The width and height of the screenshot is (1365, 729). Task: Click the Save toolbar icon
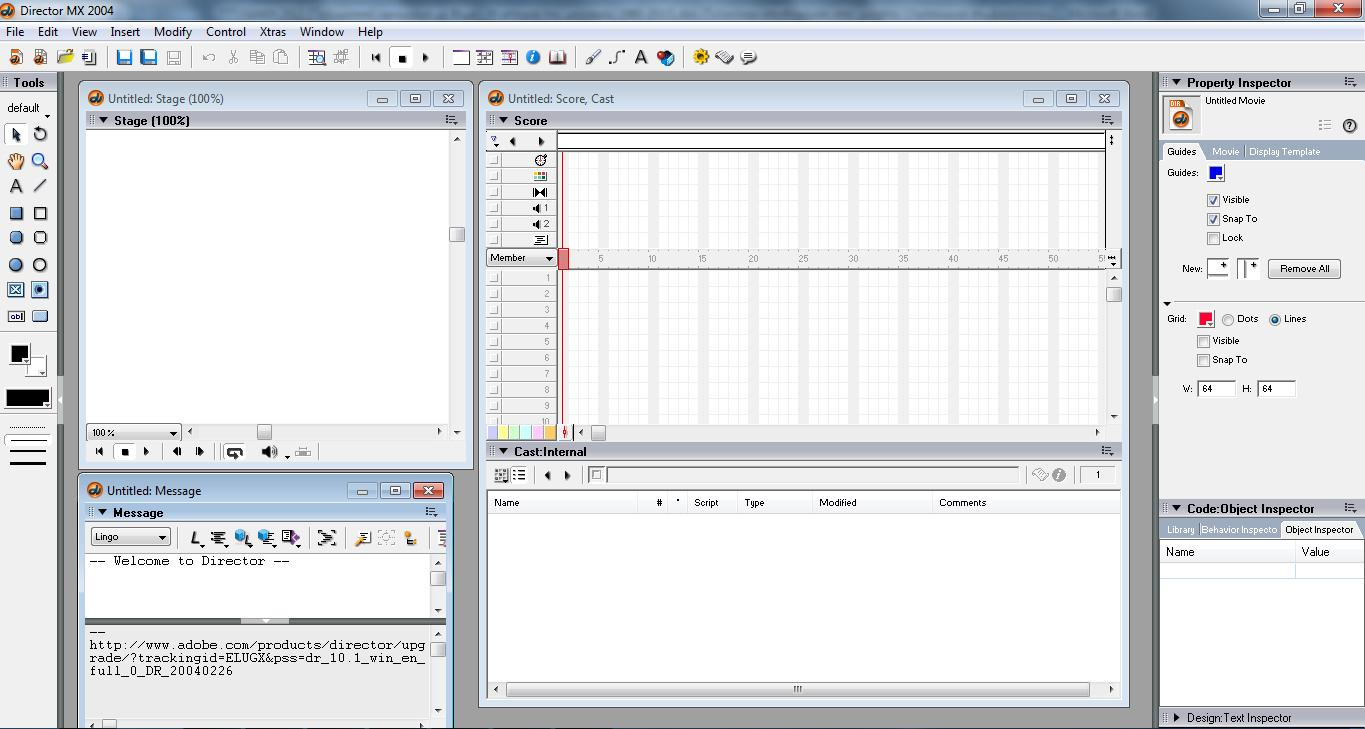125,57
